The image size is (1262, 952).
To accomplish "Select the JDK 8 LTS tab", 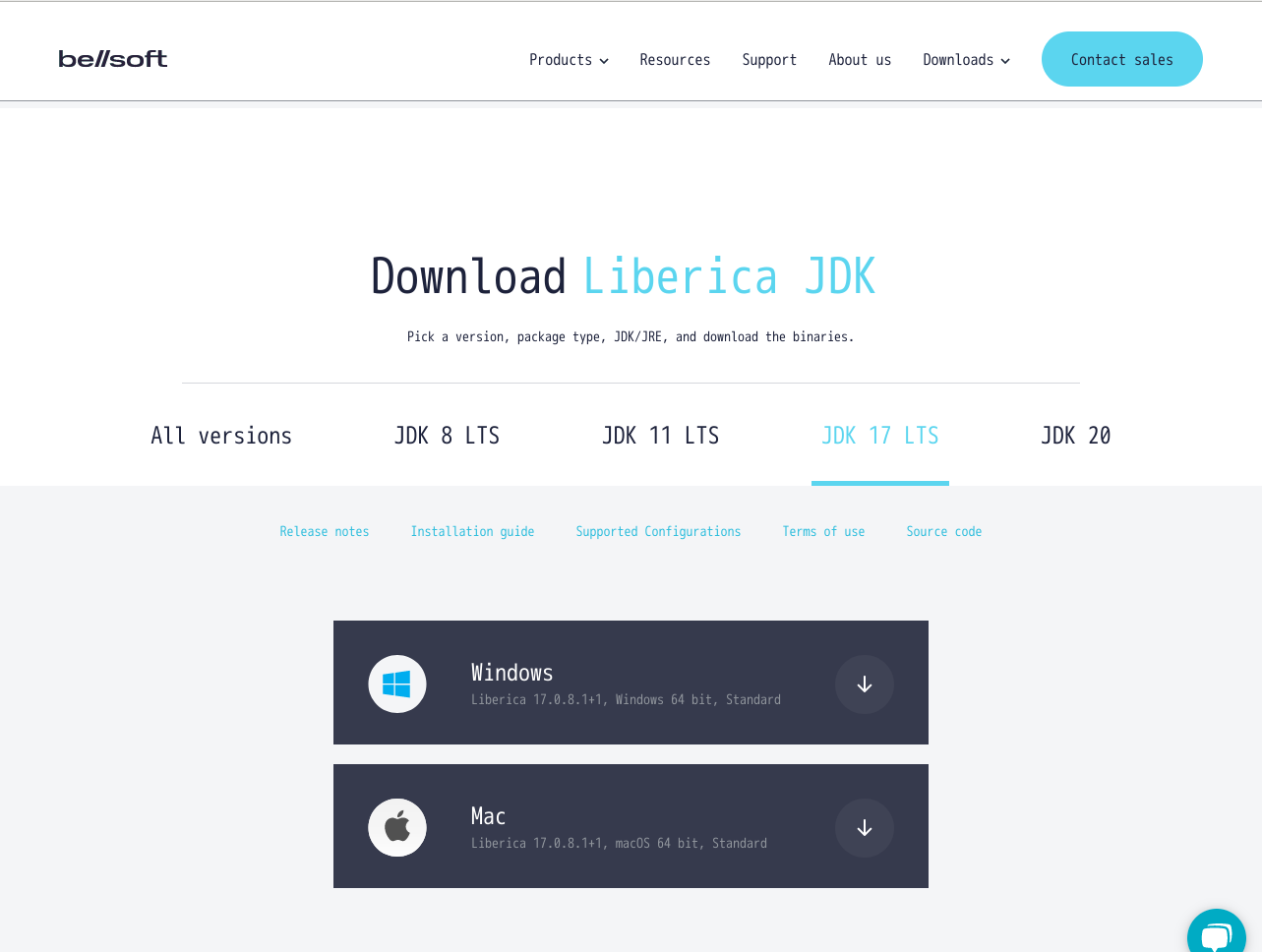I will tap(447, 436).
